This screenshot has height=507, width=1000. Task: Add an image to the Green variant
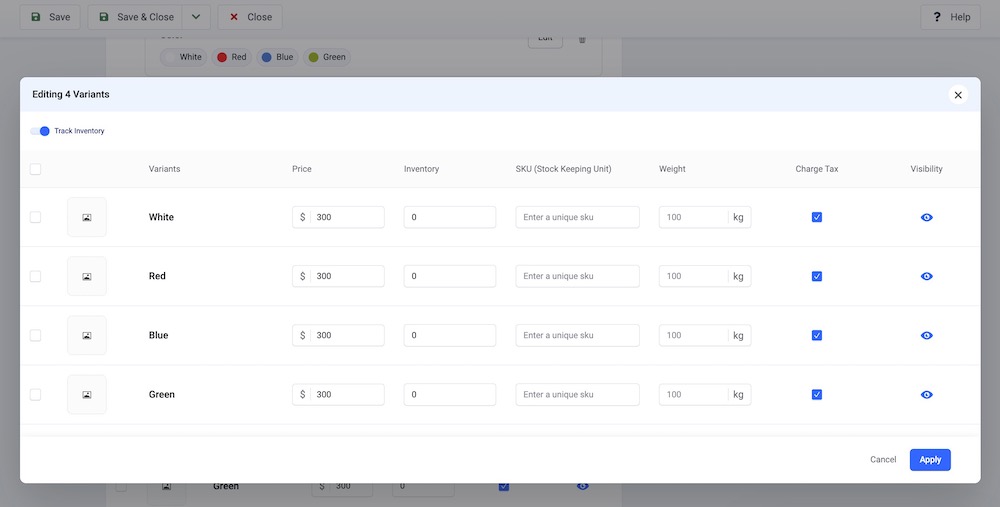point(87,394)
